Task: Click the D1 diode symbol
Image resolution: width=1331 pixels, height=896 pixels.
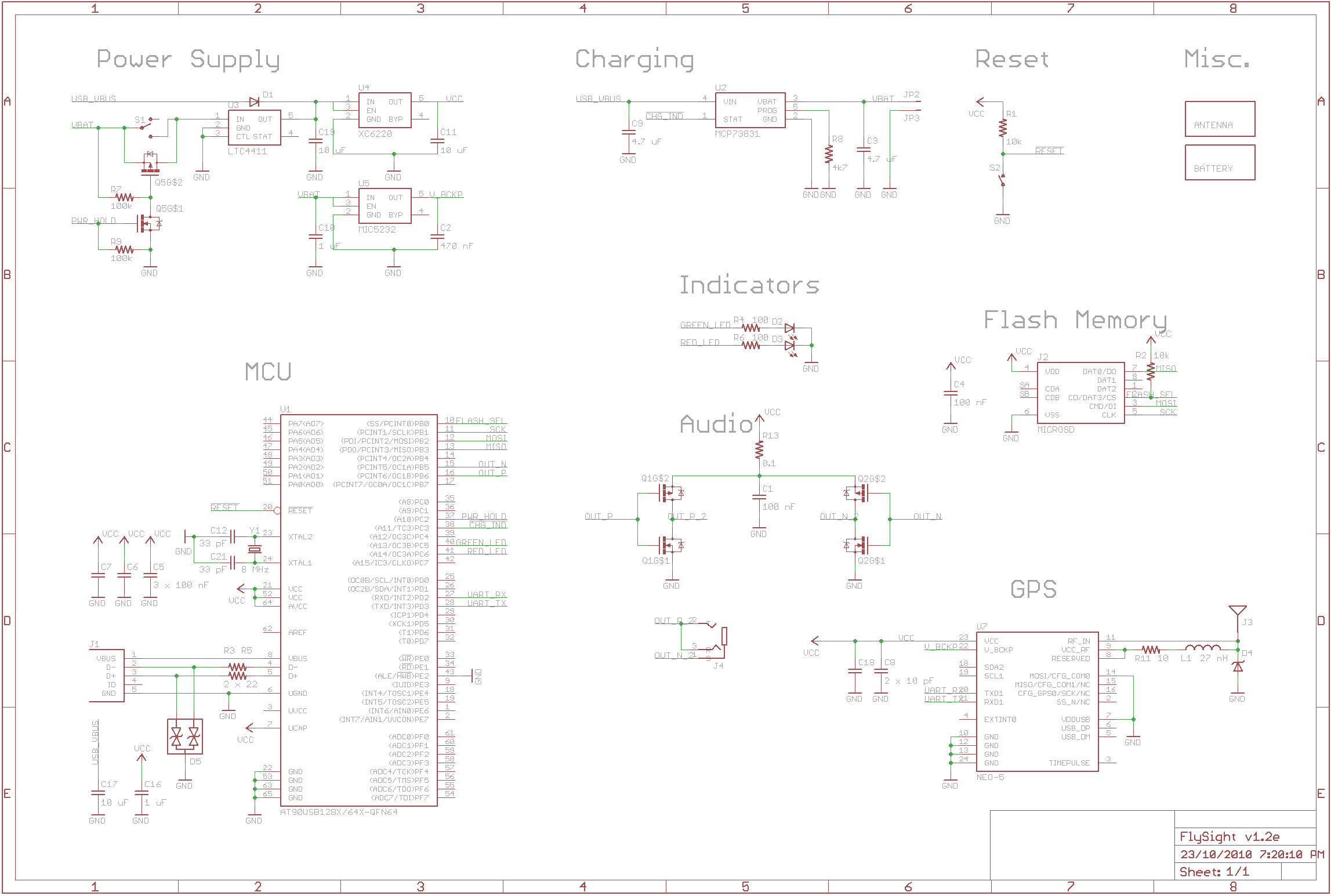Action: [254, 102]
